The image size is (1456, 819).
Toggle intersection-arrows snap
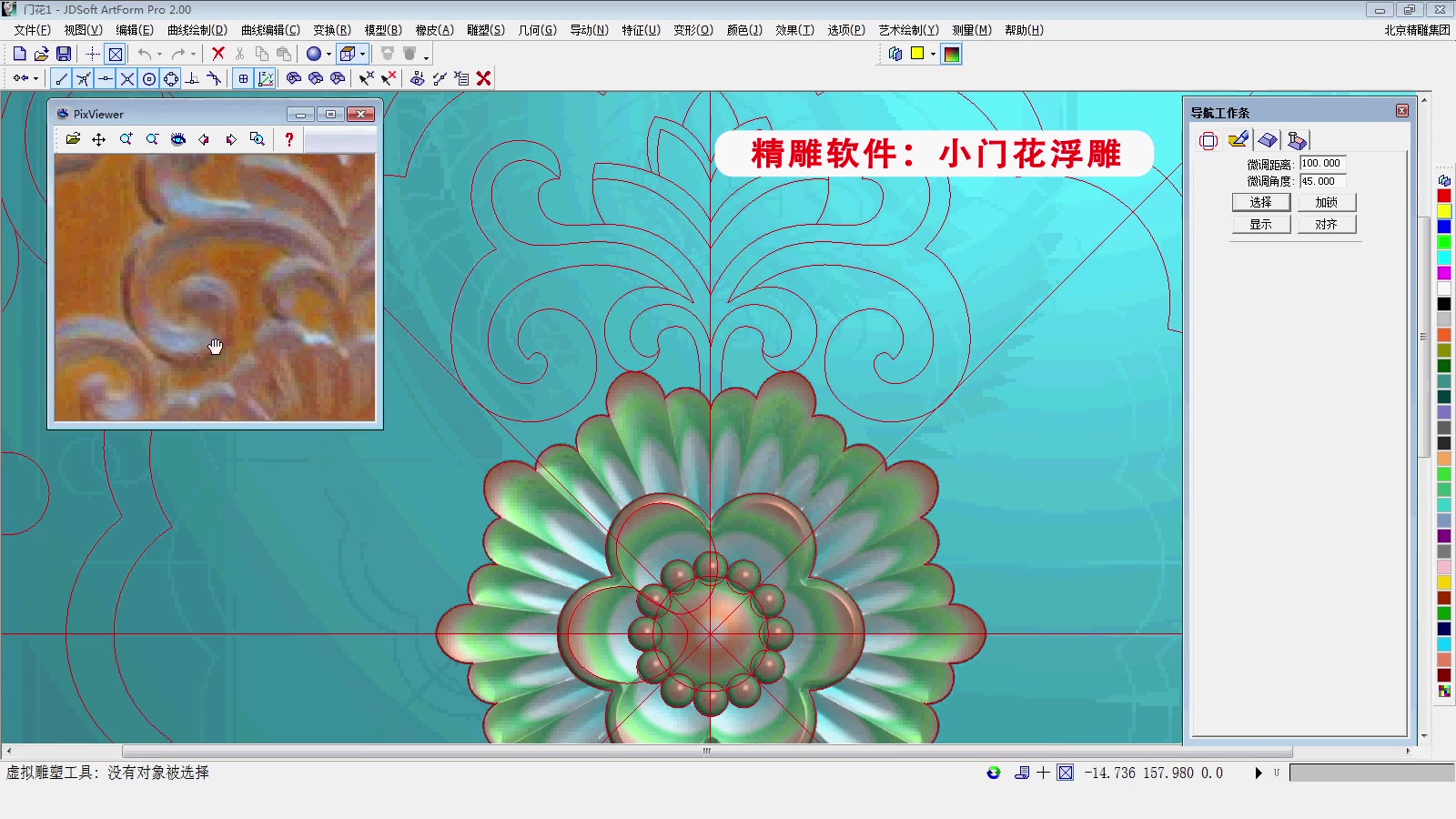pos(84,78)
